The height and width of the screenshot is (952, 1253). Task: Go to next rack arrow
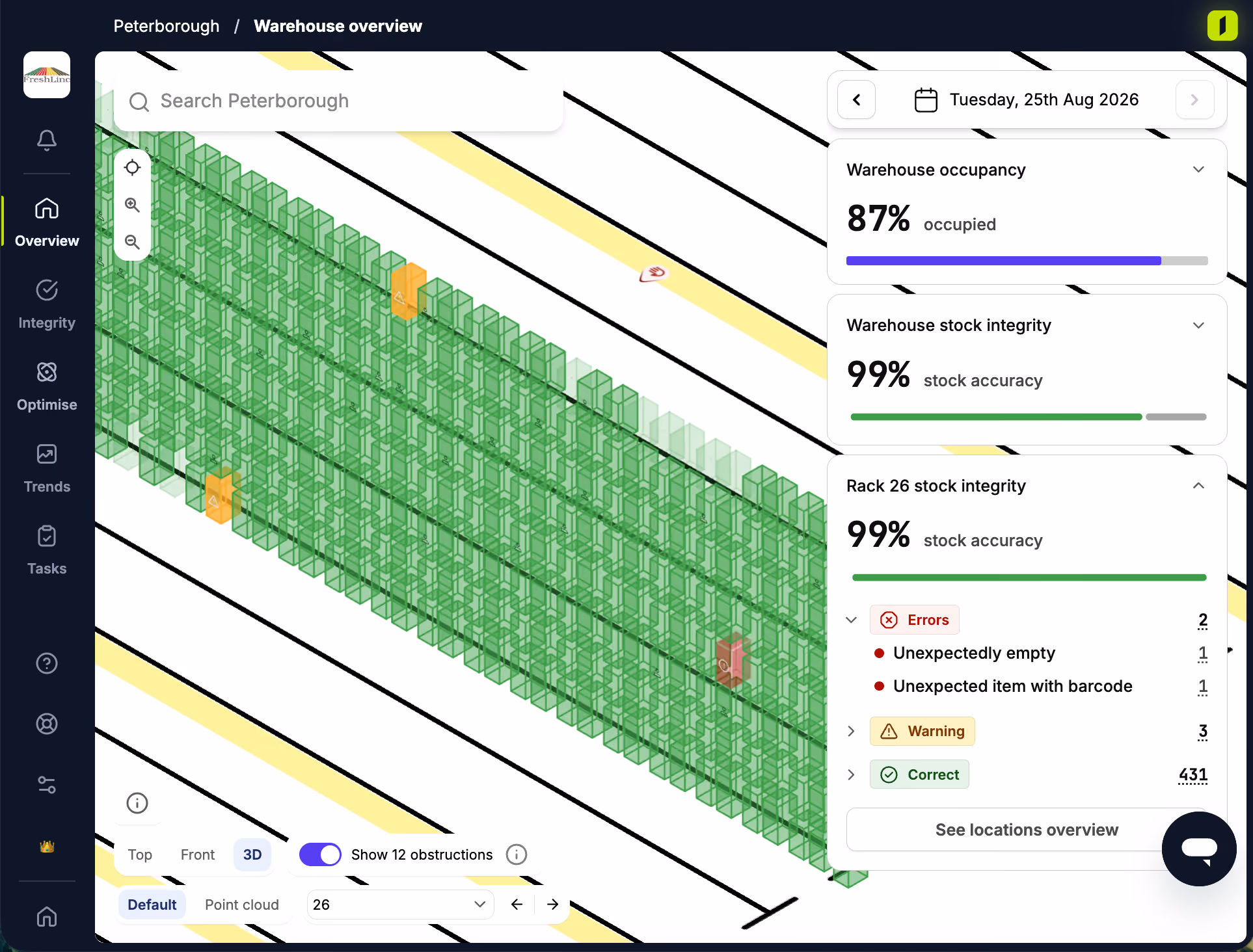pos(553,905)
